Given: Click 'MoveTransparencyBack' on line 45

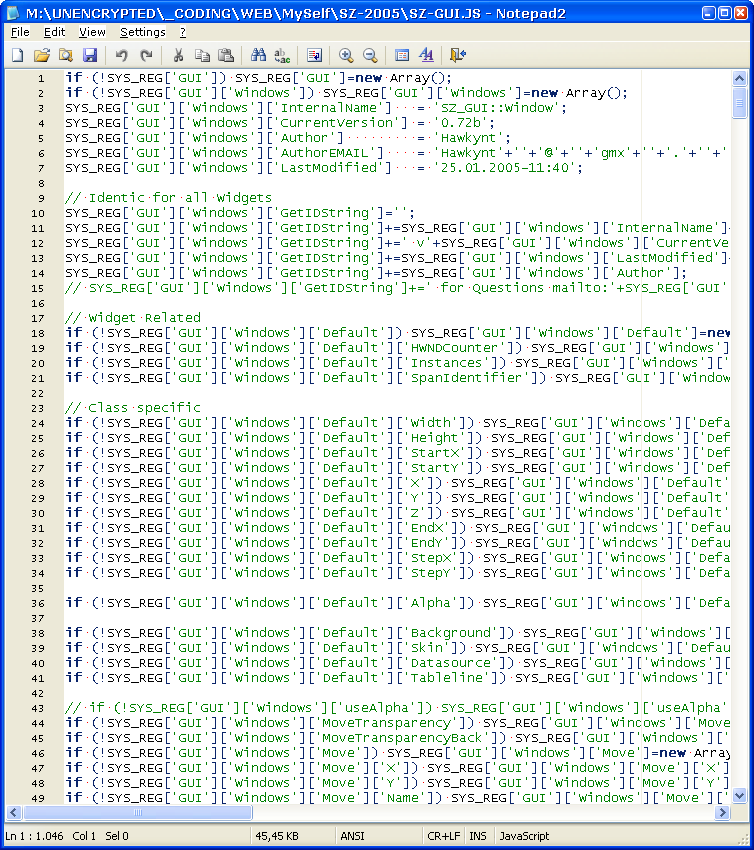Looking at the screenshot, I should tap(402, 738).
